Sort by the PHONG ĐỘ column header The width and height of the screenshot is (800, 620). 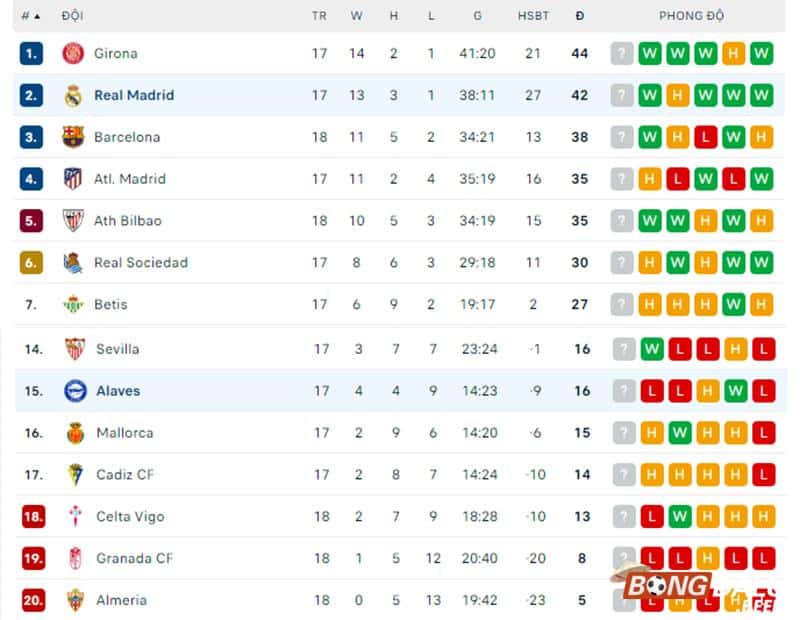click(x=691, y=16)
